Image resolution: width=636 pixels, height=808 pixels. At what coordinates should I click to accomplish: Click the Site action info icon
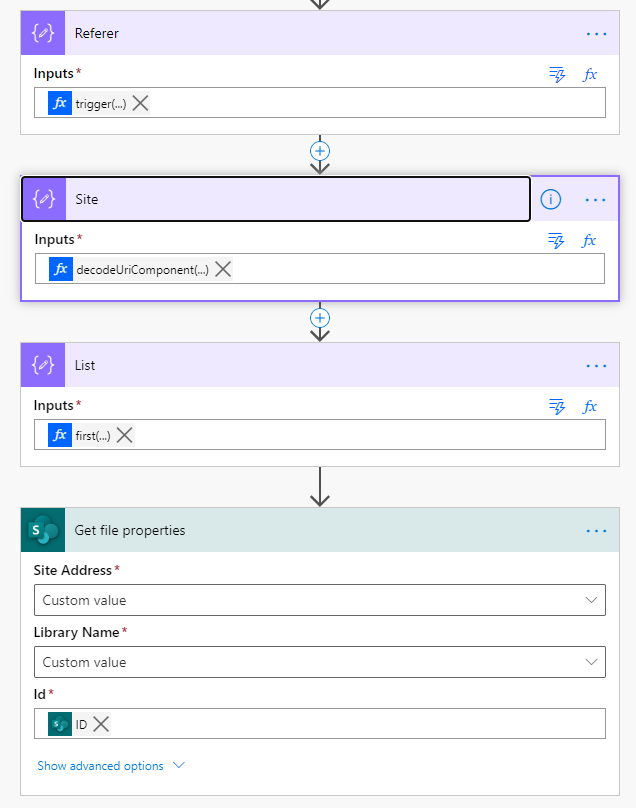[x=551, y=199]
